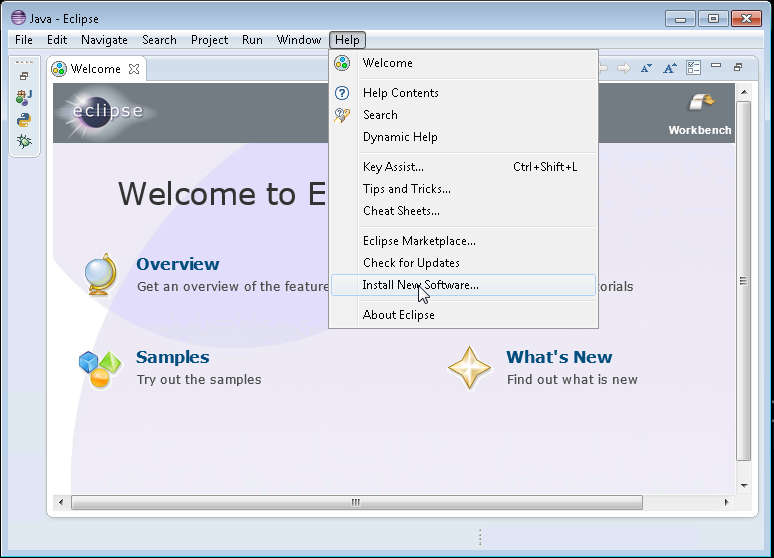Click the vertical scrollbar down arrow
The image size is (774, 558).
pyautogui.click(x=744, y=486)
